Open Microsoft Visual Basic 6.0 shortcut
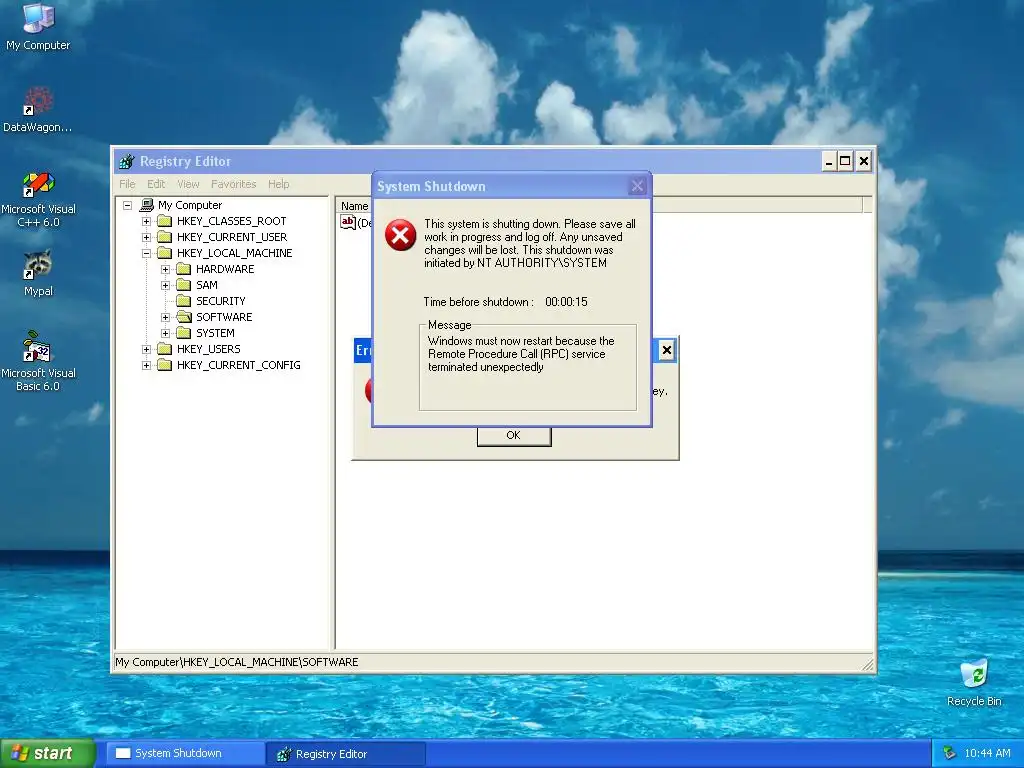 38,361
